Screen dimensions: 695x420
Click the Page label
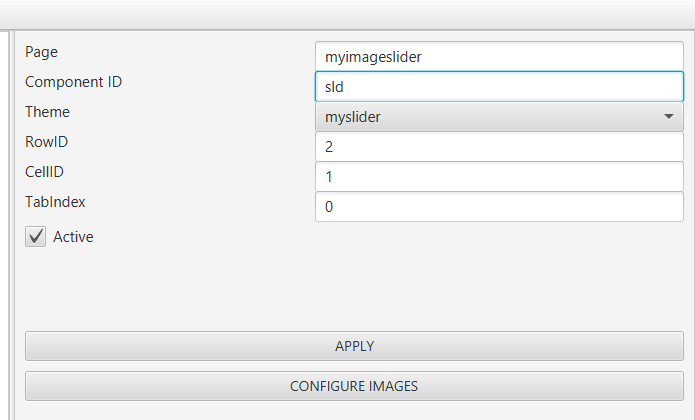[x=42, y=52]
